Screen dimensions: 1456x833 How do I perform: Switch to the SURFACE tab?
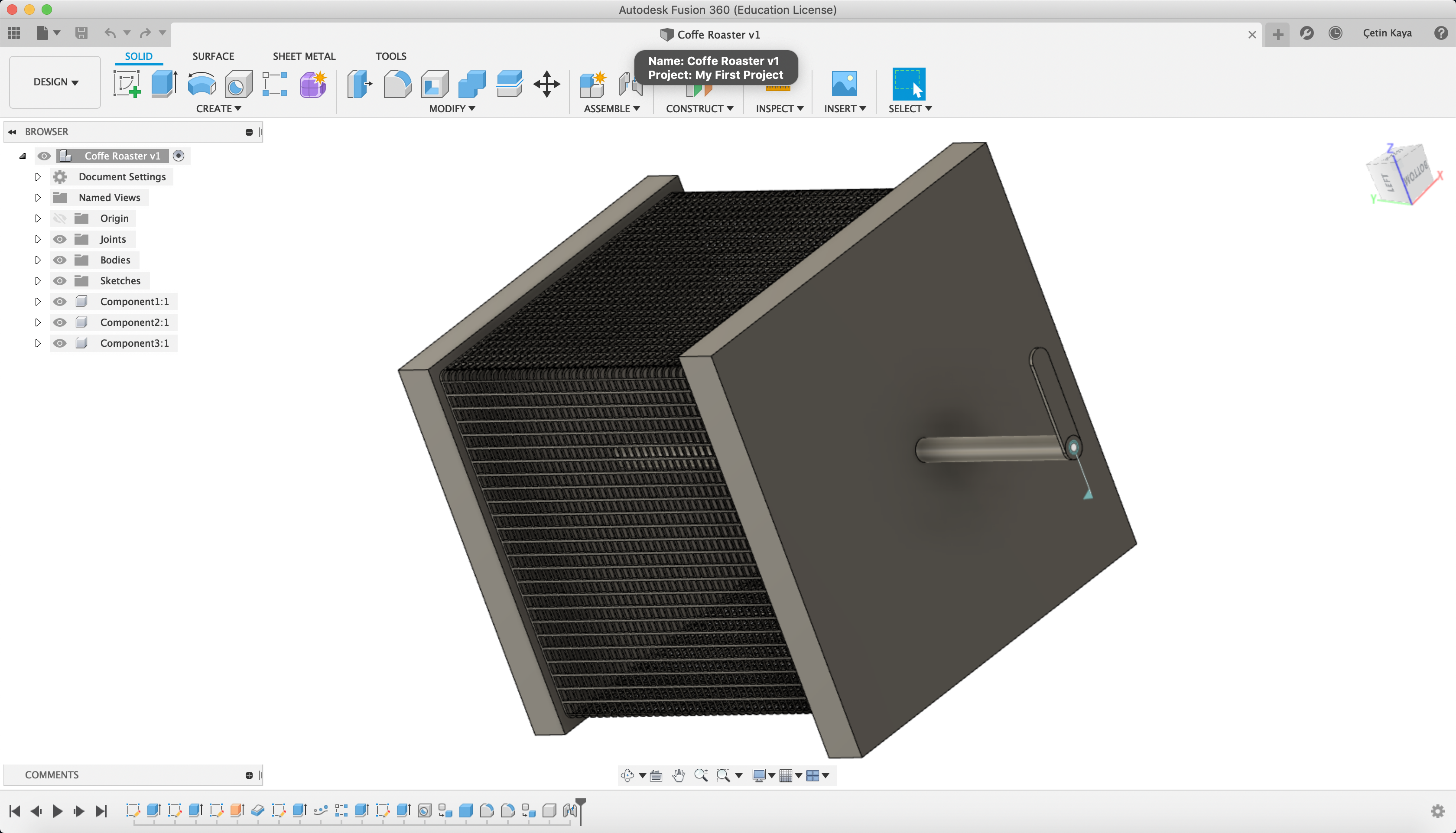click(x=213, y=56)
